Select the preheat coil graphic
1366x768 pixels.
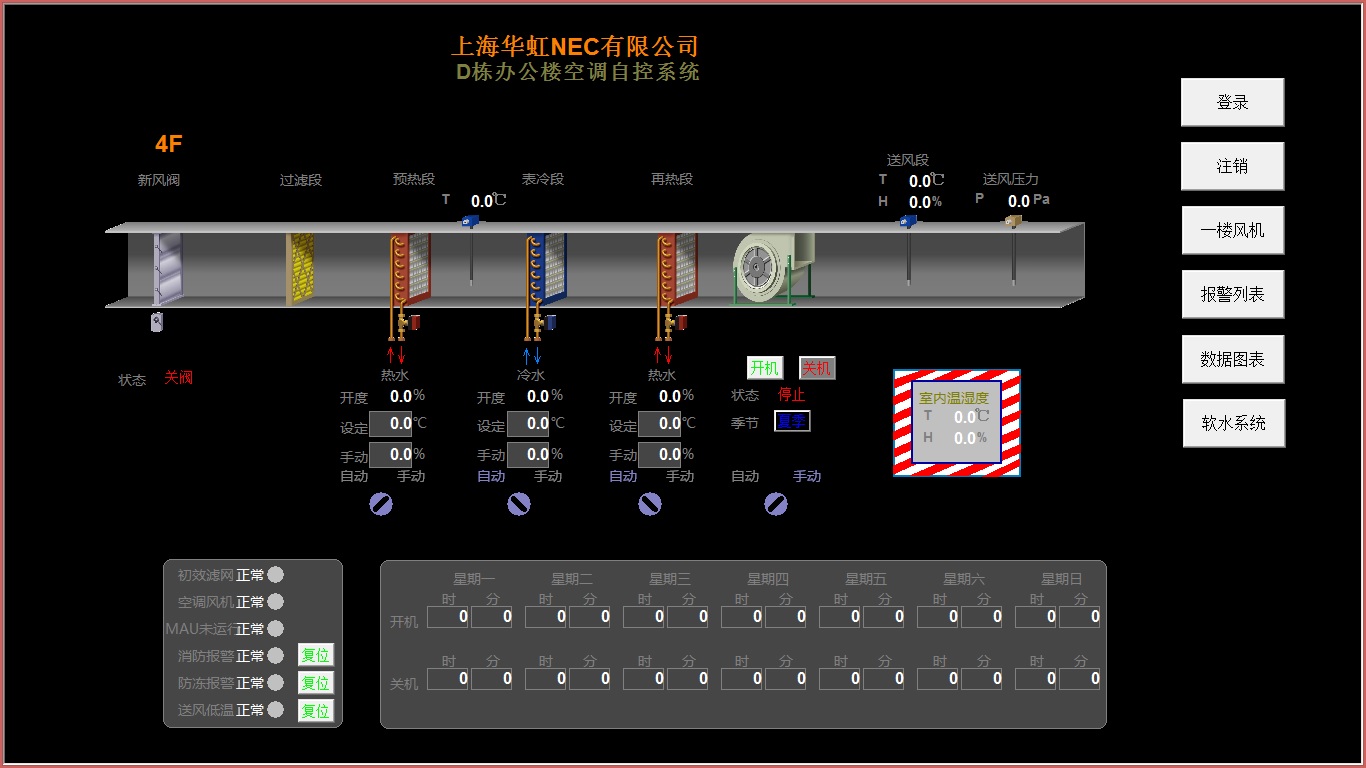pyautogui.click(x=410, y=268)
